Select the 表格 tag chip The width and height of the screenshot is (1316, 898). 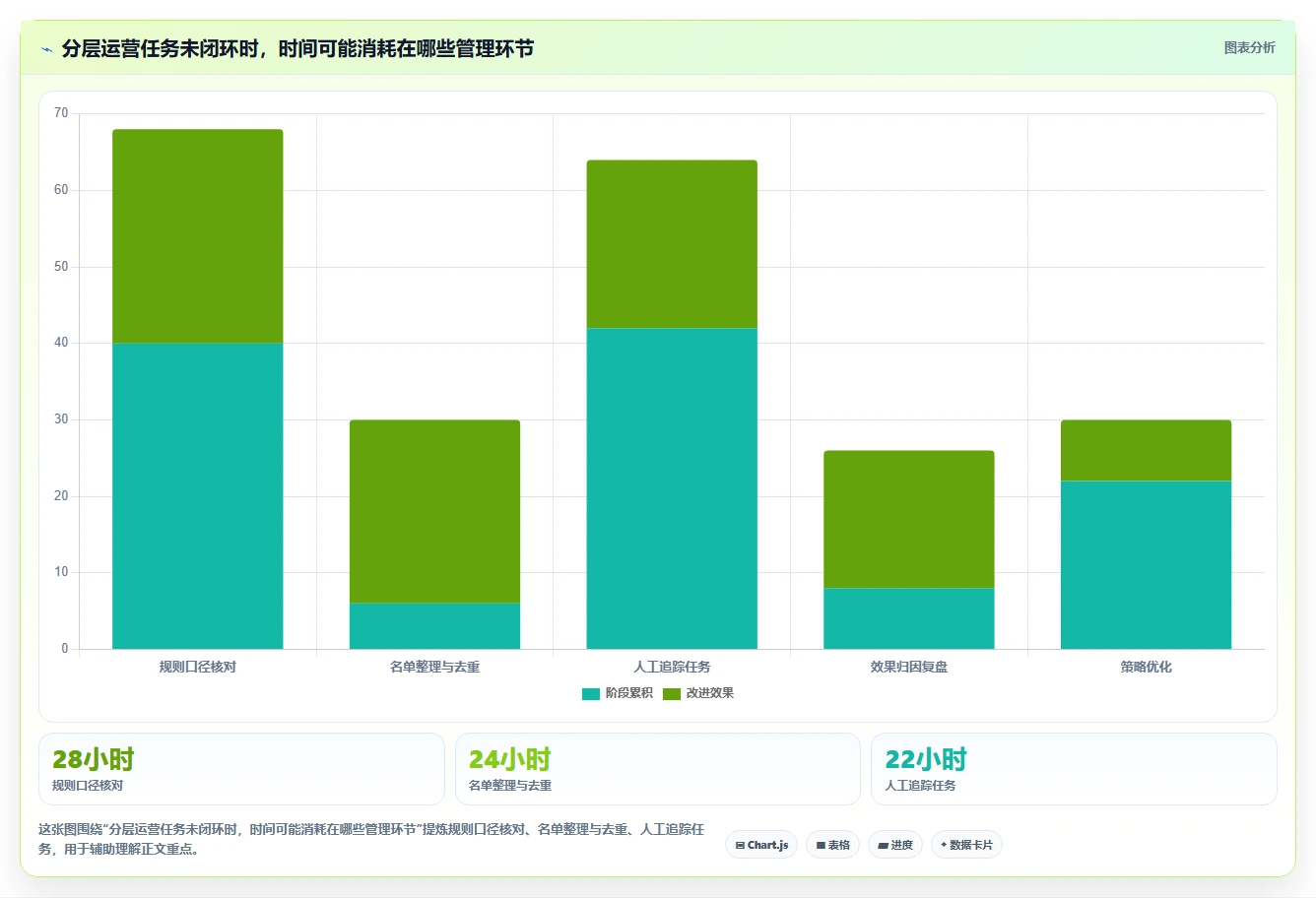(x=832, y=845)
